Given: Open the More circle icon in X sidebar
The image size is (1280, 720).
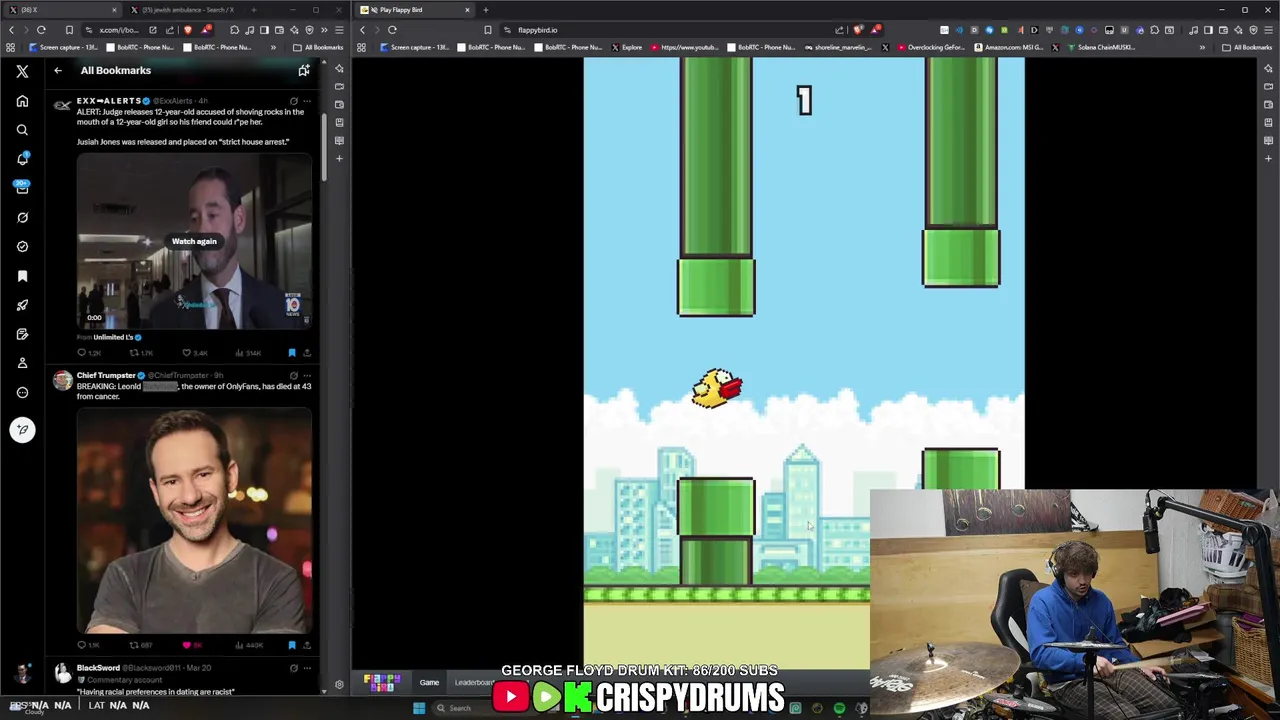Looking at the screenshot, I should 22,392.
